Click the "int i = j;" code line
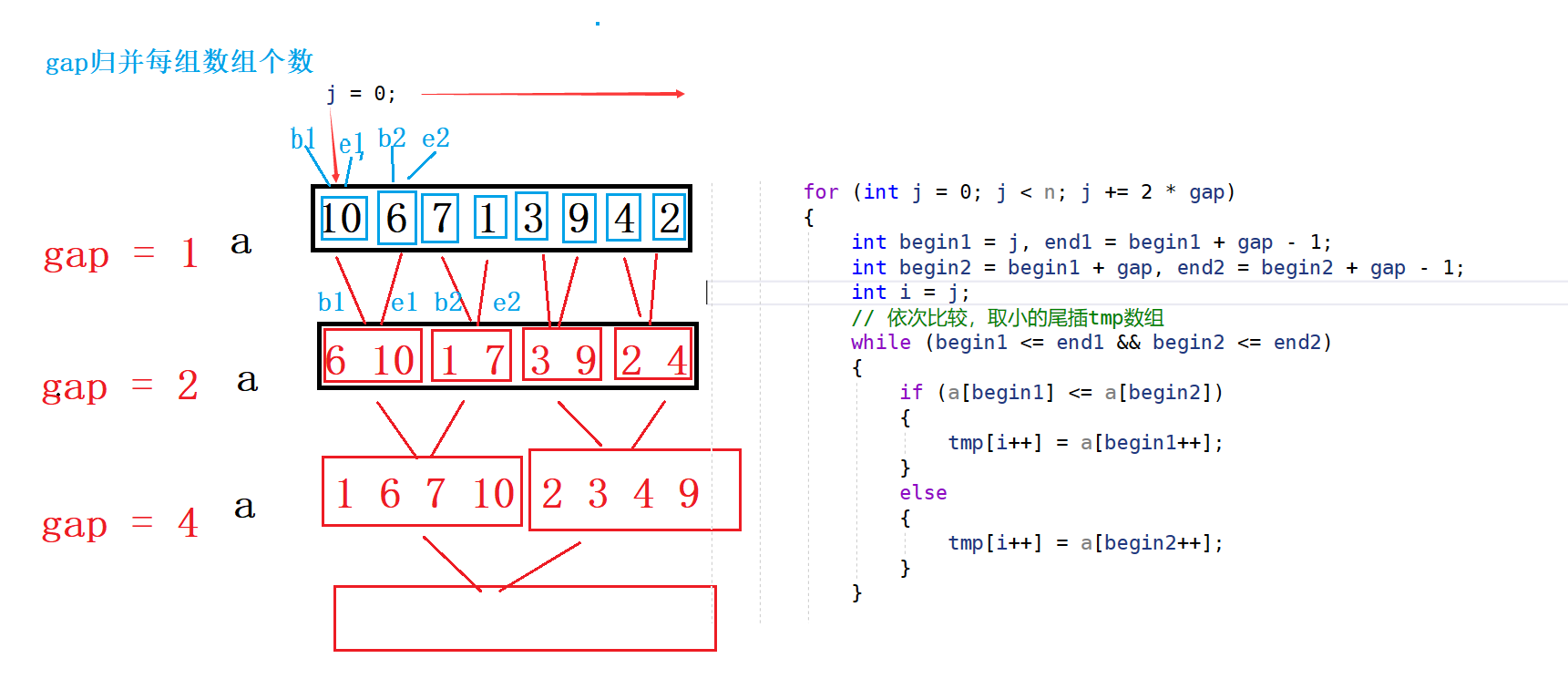1568x679 pixels. [910, 293]
